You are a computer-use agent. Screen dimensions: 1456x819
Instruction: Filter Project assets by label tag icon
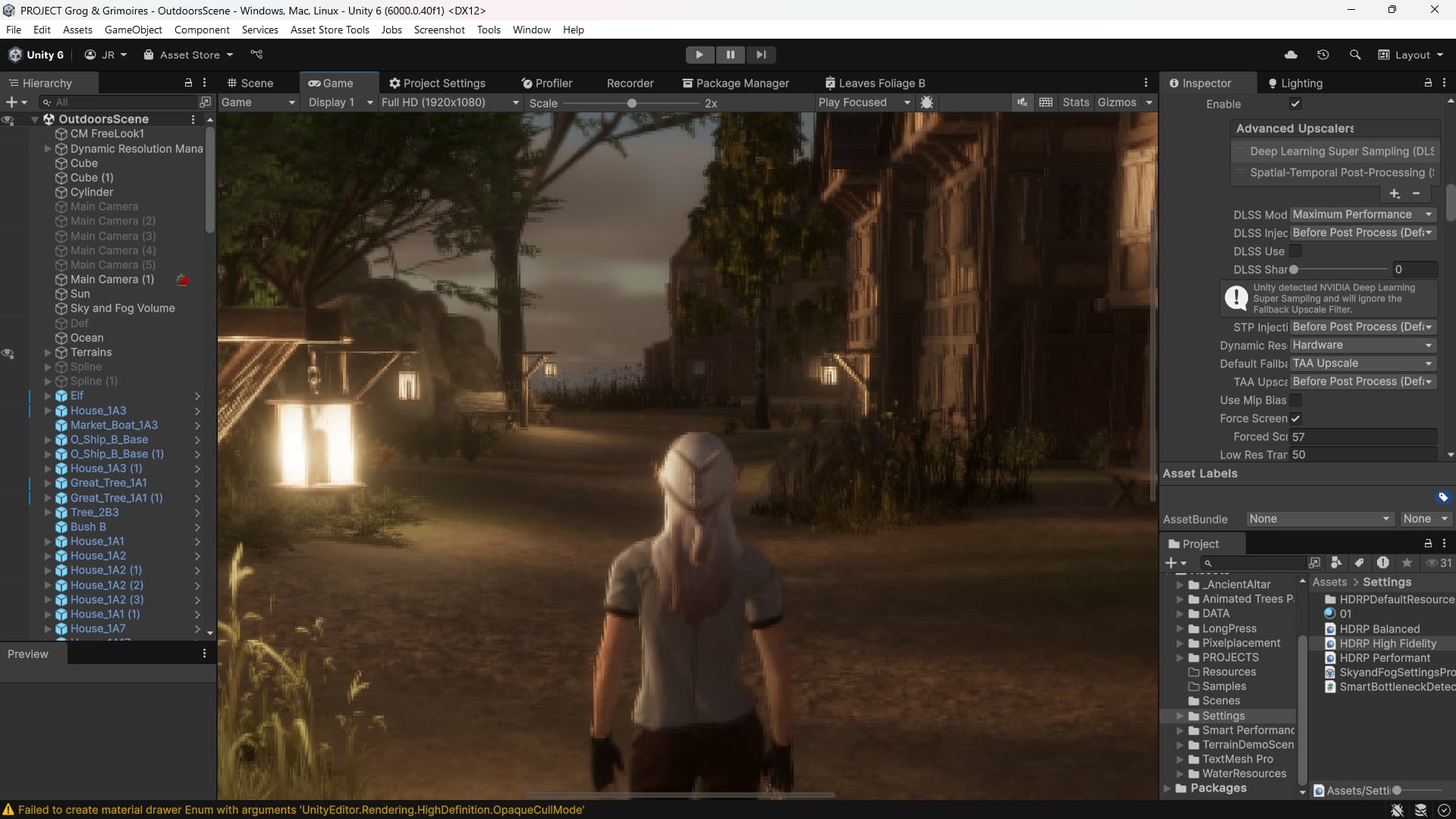coord(1358,562)
